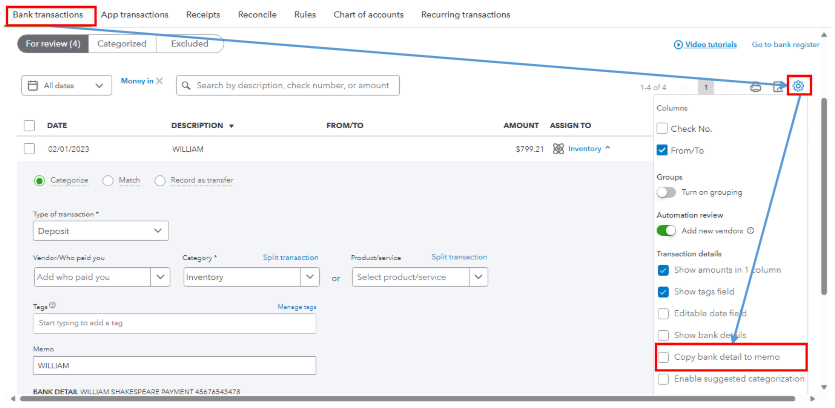Open the table settings gear icon

(x=798, y=86)
